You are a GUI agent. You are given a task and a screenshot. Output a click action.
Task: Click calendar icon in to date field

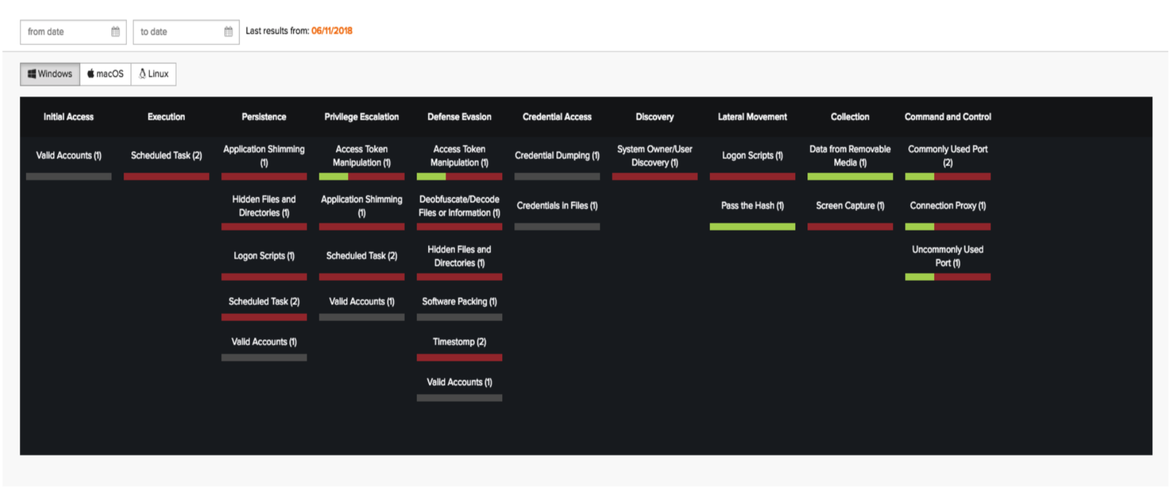click(x=228, y=32)
